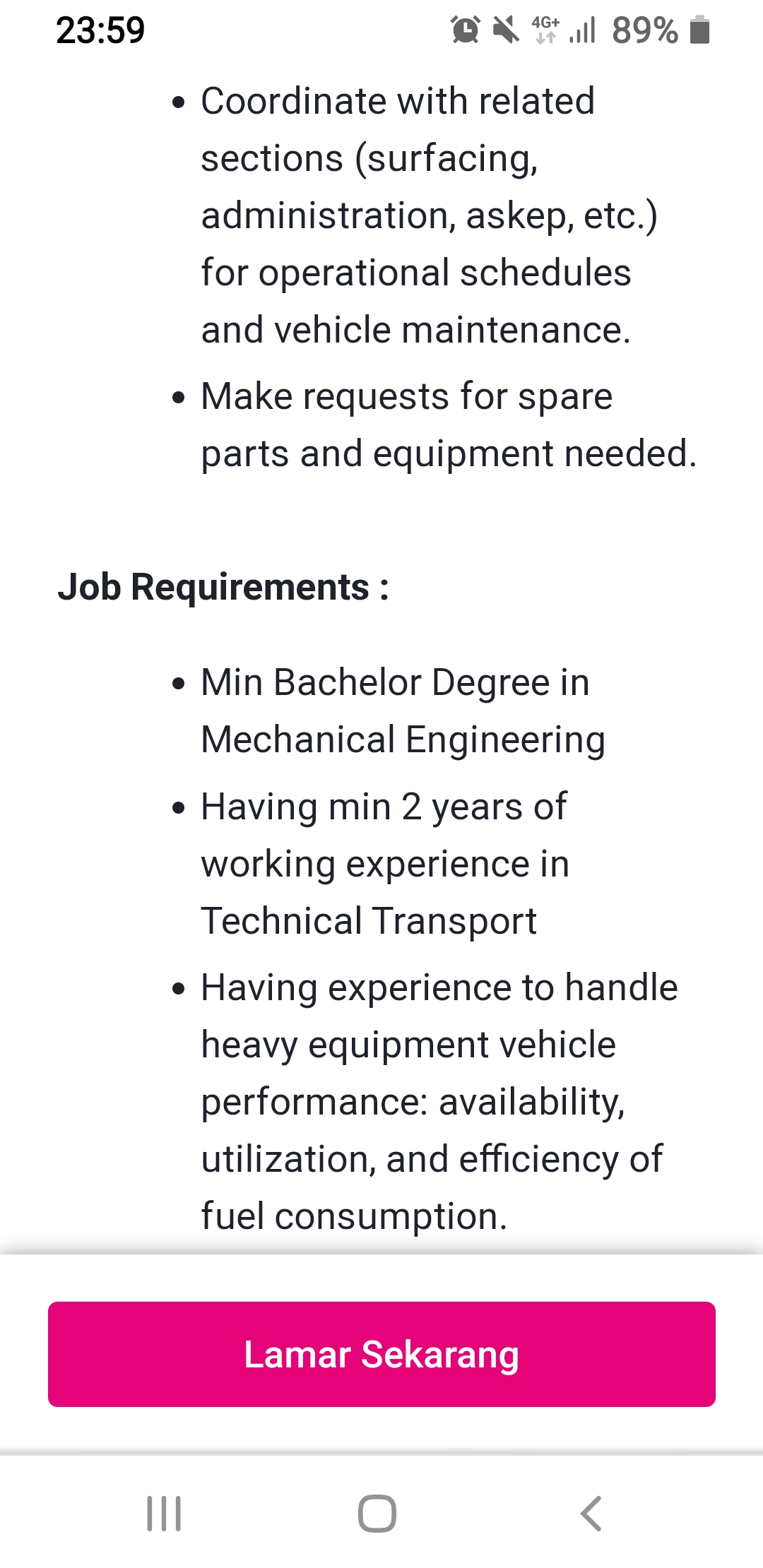Tap the Min Bachelor Degree requirement text

coord(403,711)
